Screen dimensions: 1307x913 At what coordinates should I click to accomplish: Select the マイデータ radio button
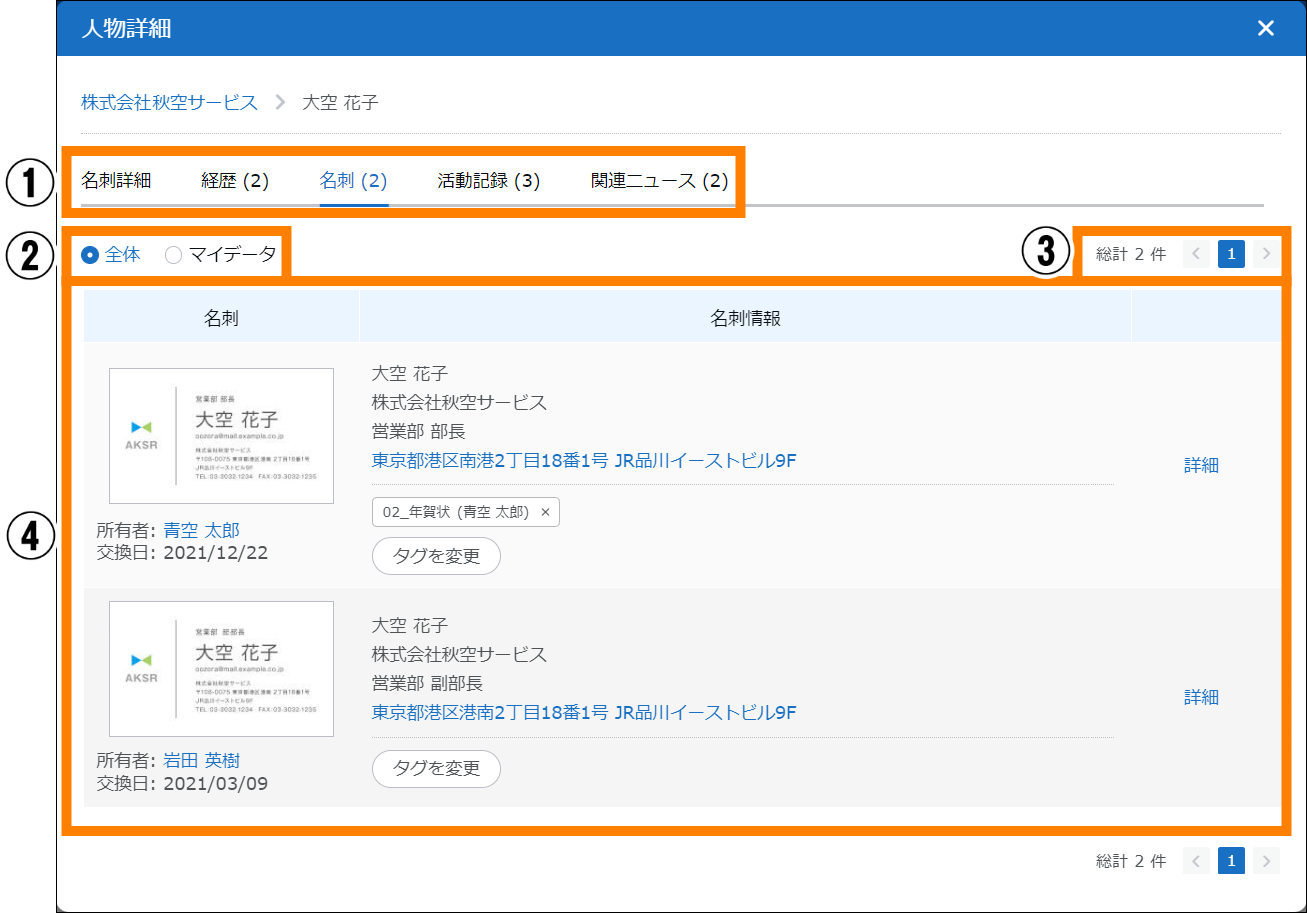point(173,255)
